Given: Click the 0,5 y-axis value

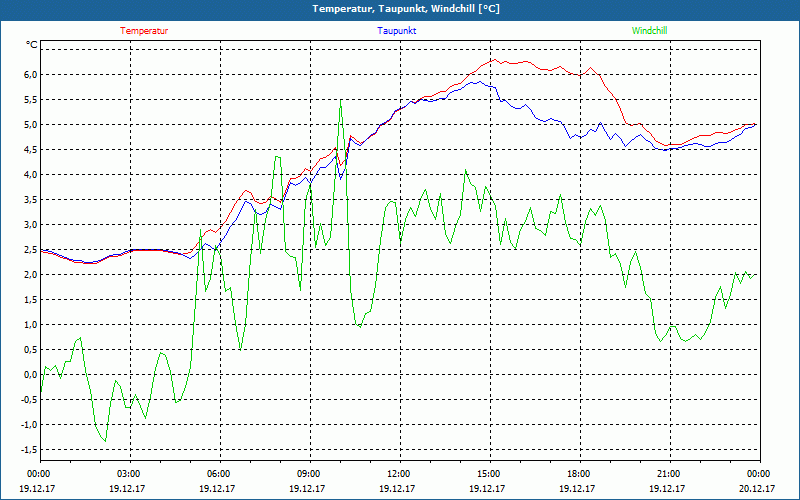Looking at the screenshot, I should (31, 349).
